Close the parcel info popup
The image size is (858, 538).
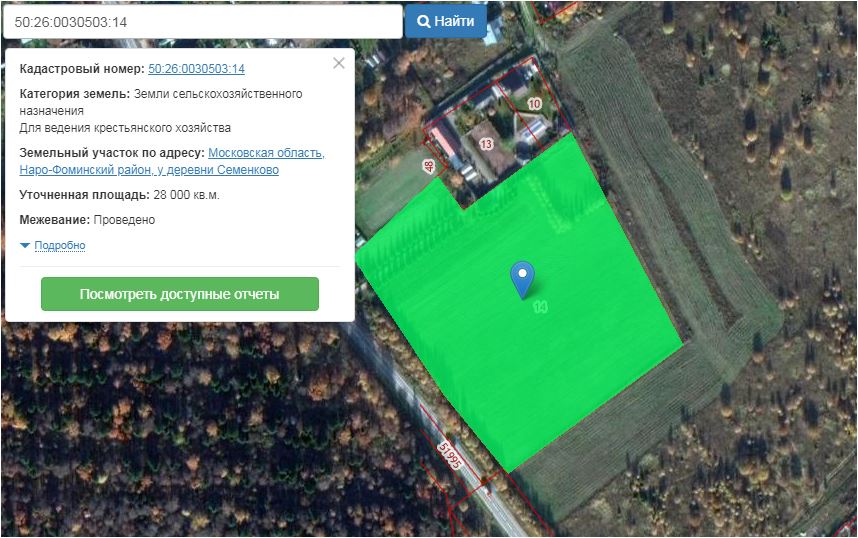coord(339,63)
